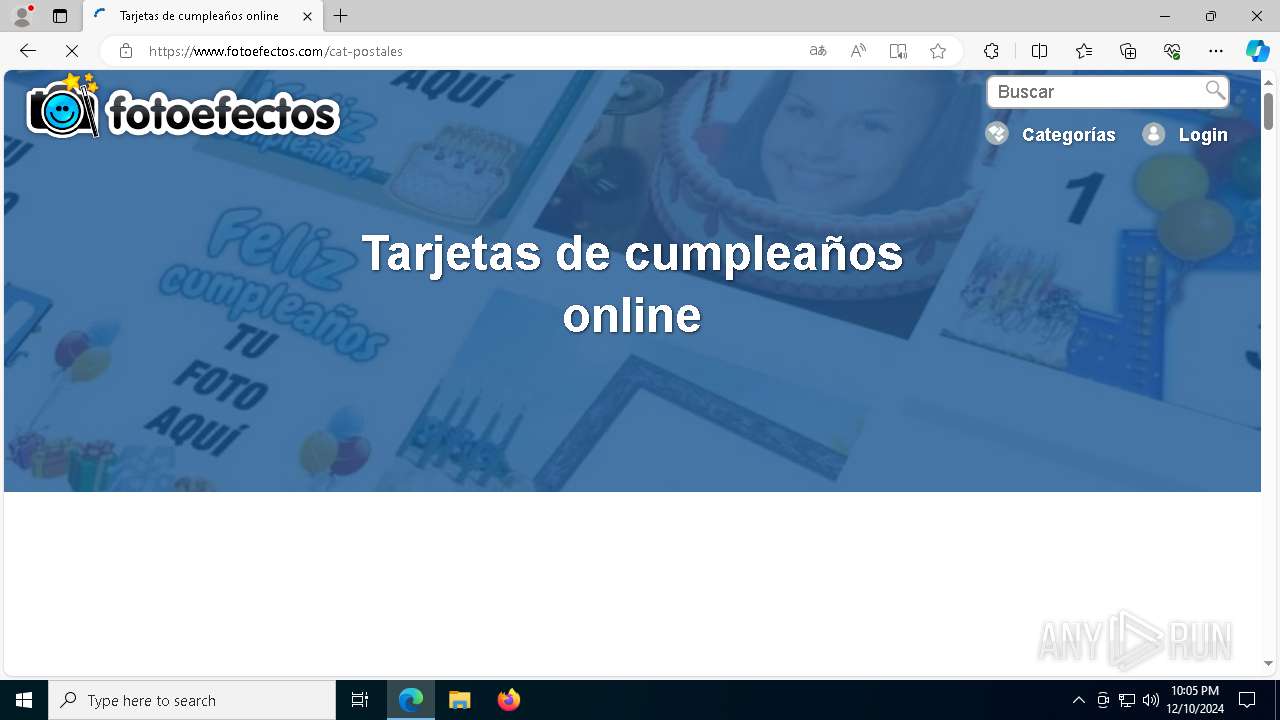Click the Type here to search box
Image resolution: width=1280 pixels, height=720 pixels.
pos(192,700)
